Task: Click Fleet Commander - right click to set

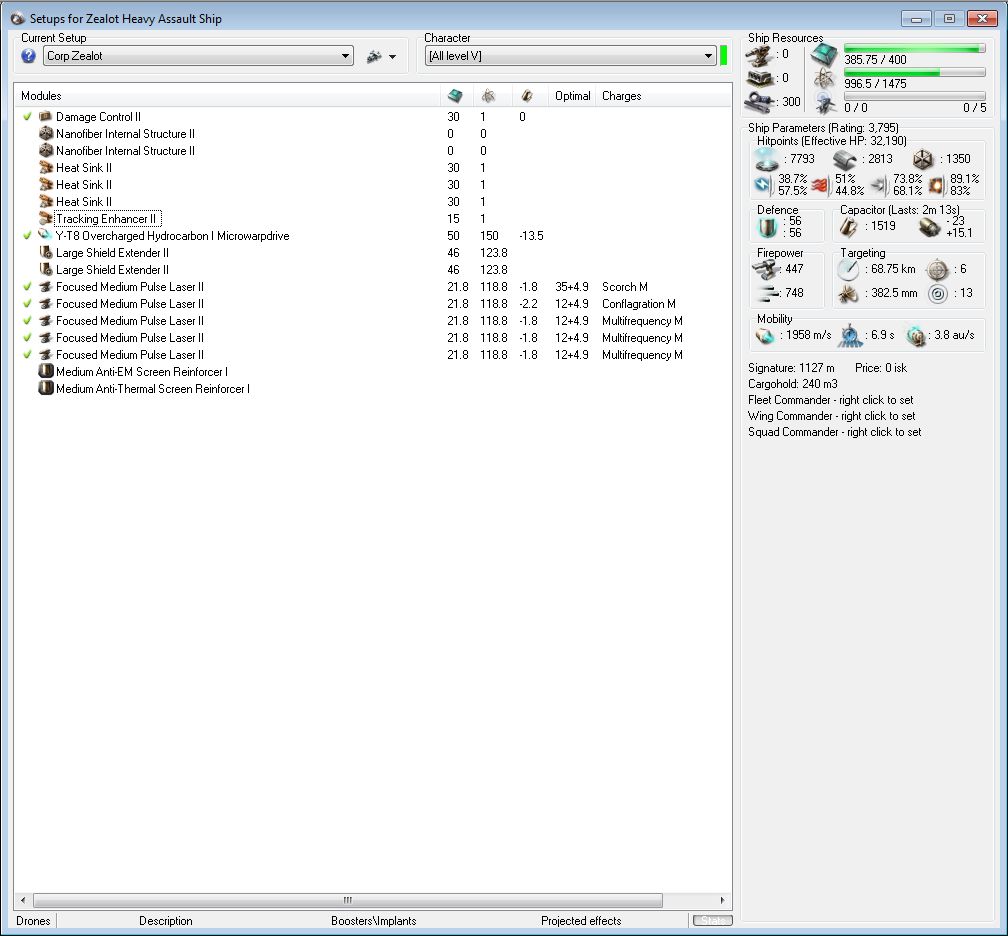Action: tap(830, 400)
